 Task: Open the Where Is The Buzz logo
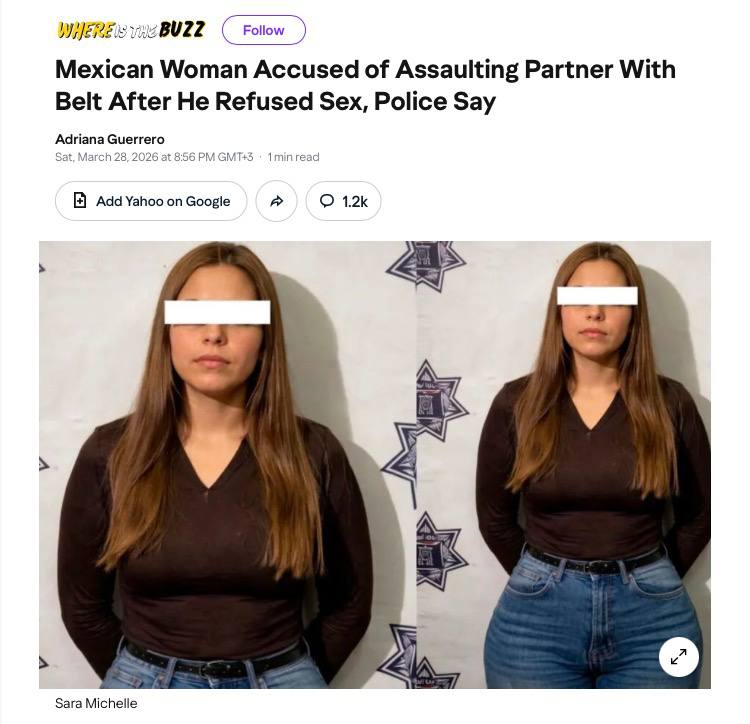[131, 30]
